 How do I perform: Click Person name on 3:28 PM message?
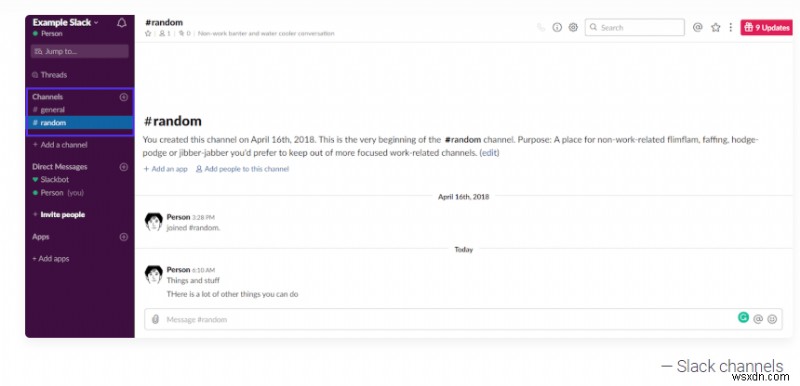pyautogui.click(x=178, y=217)
